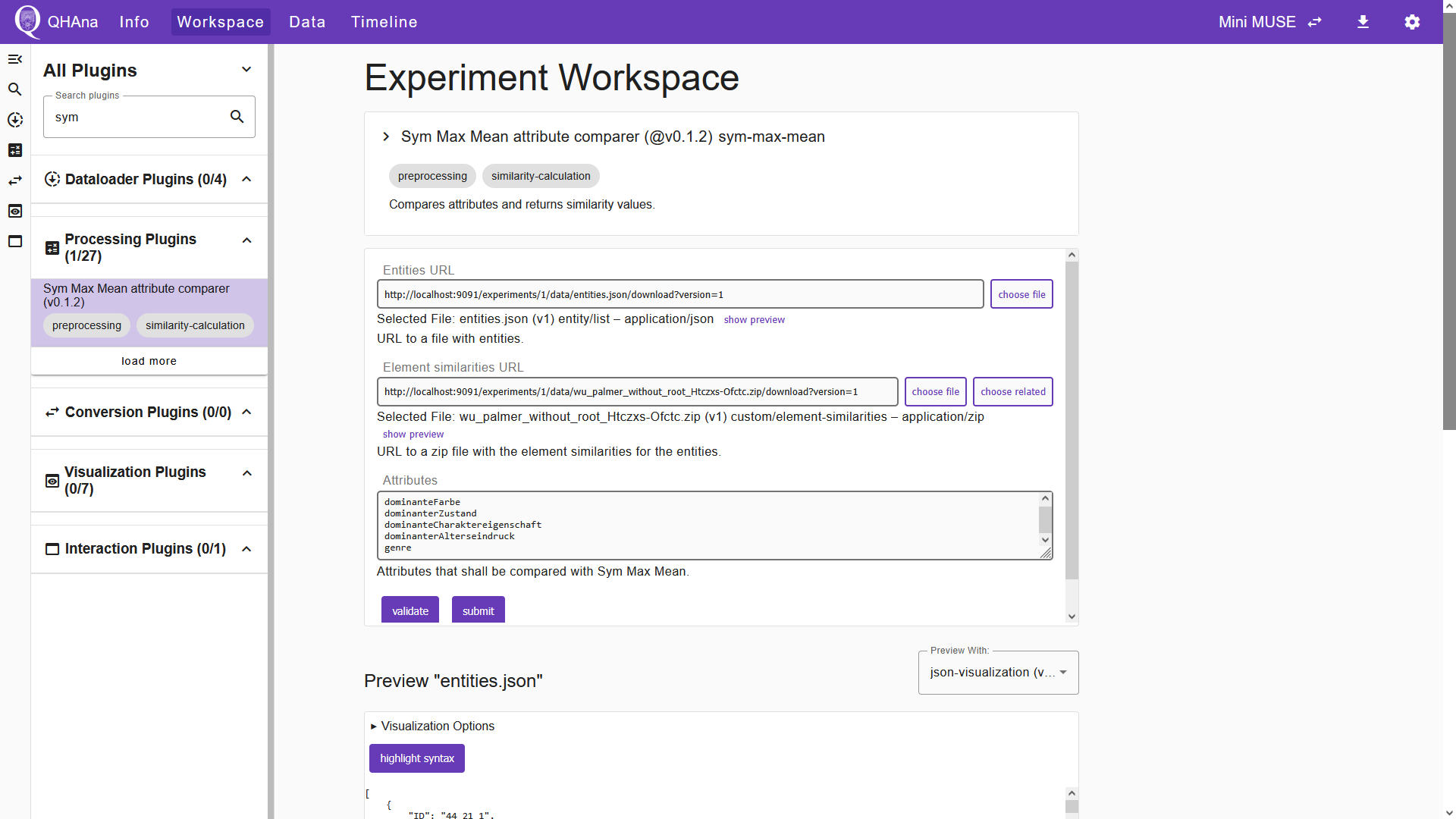Expand the All Plugins dropdown chevron
This screenshot has width=1456, height=819.
(x=246, y=70)
